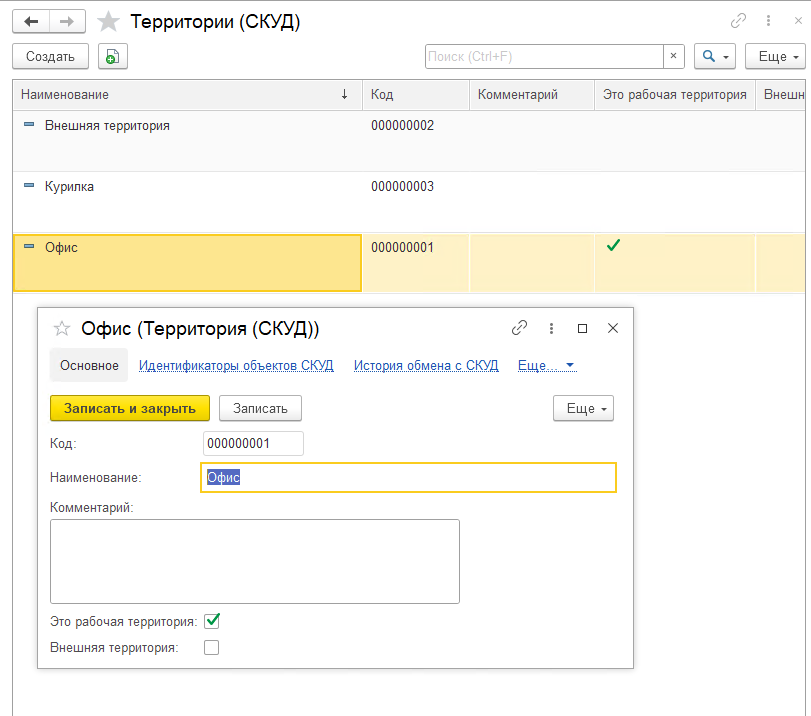Click the copy-to-create new item icon
The width and height of the screenshot is (811, 716).
coord(113,57)
